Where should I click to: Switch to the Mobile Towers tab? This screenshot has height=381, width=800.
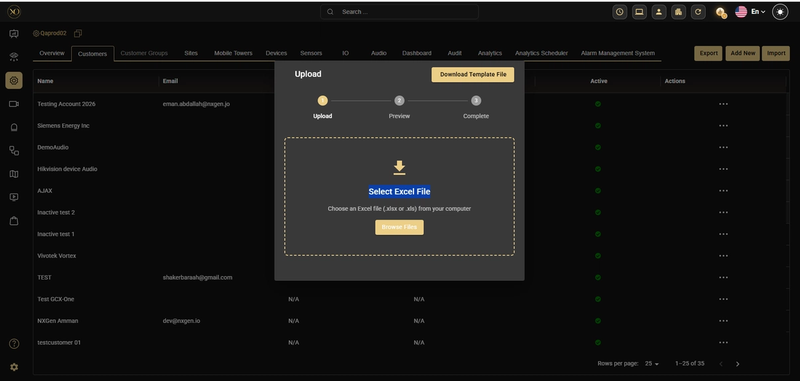pyautogui.click(x=233, y=53)
